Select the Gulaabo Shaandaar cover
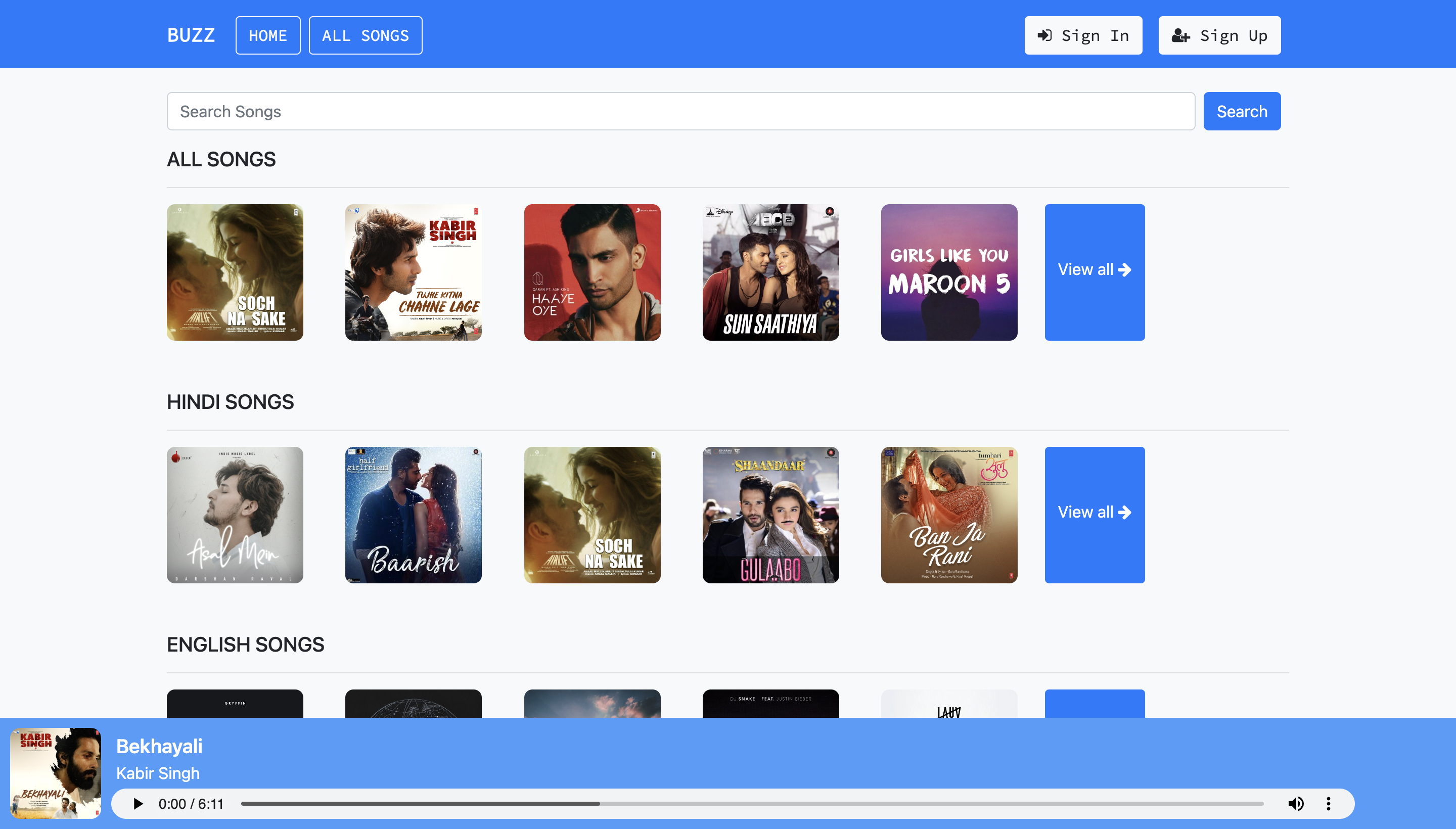 (770, 515)
